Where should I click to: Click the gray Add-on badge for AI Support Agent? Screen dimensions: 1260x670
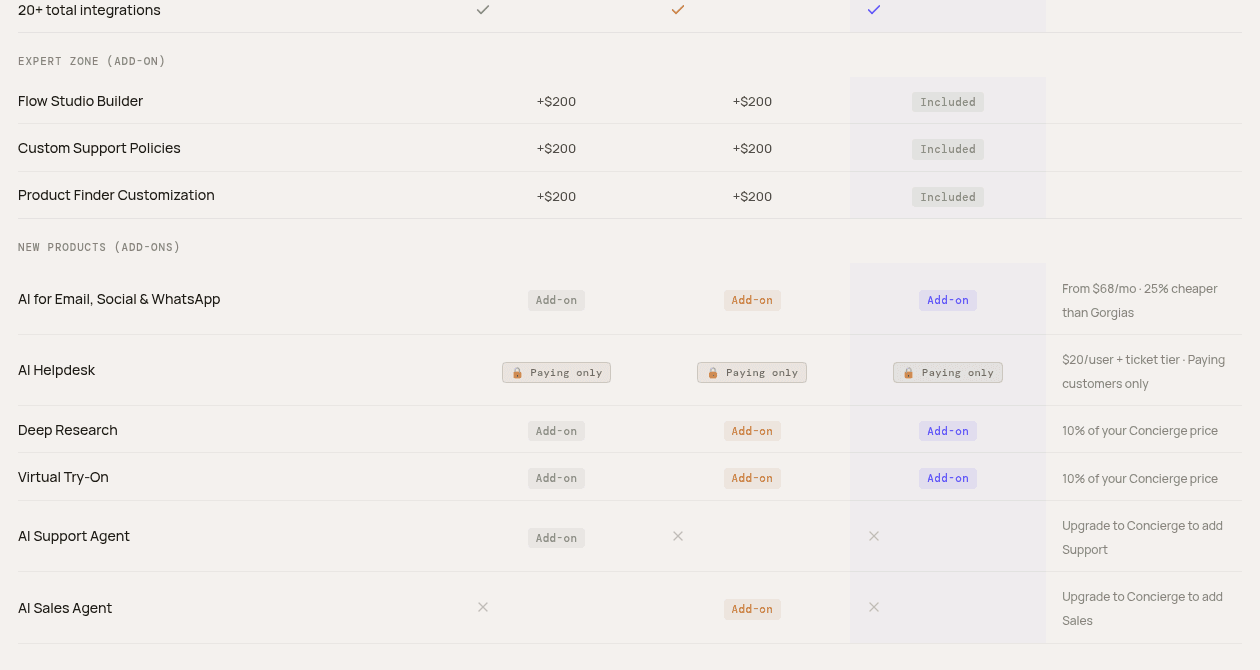point(556,538)
